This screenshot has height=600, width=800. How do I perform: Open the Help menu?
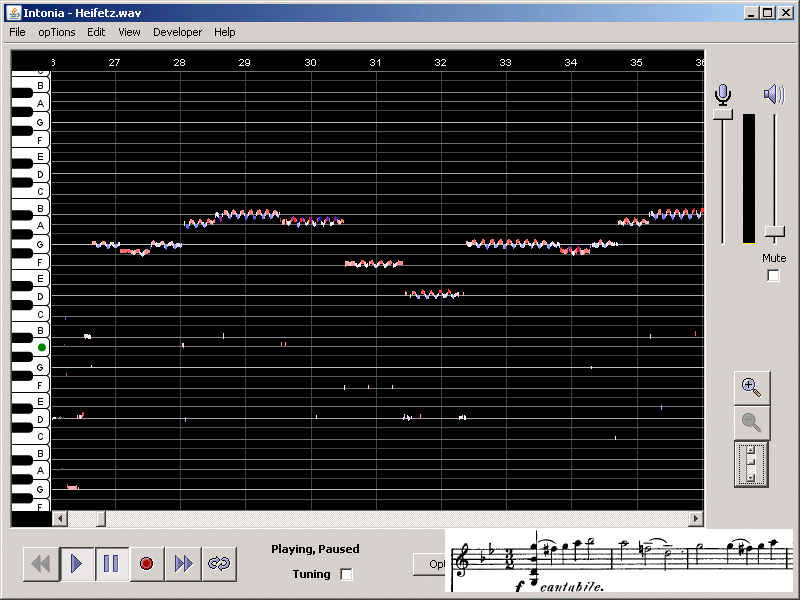(224, 32)
